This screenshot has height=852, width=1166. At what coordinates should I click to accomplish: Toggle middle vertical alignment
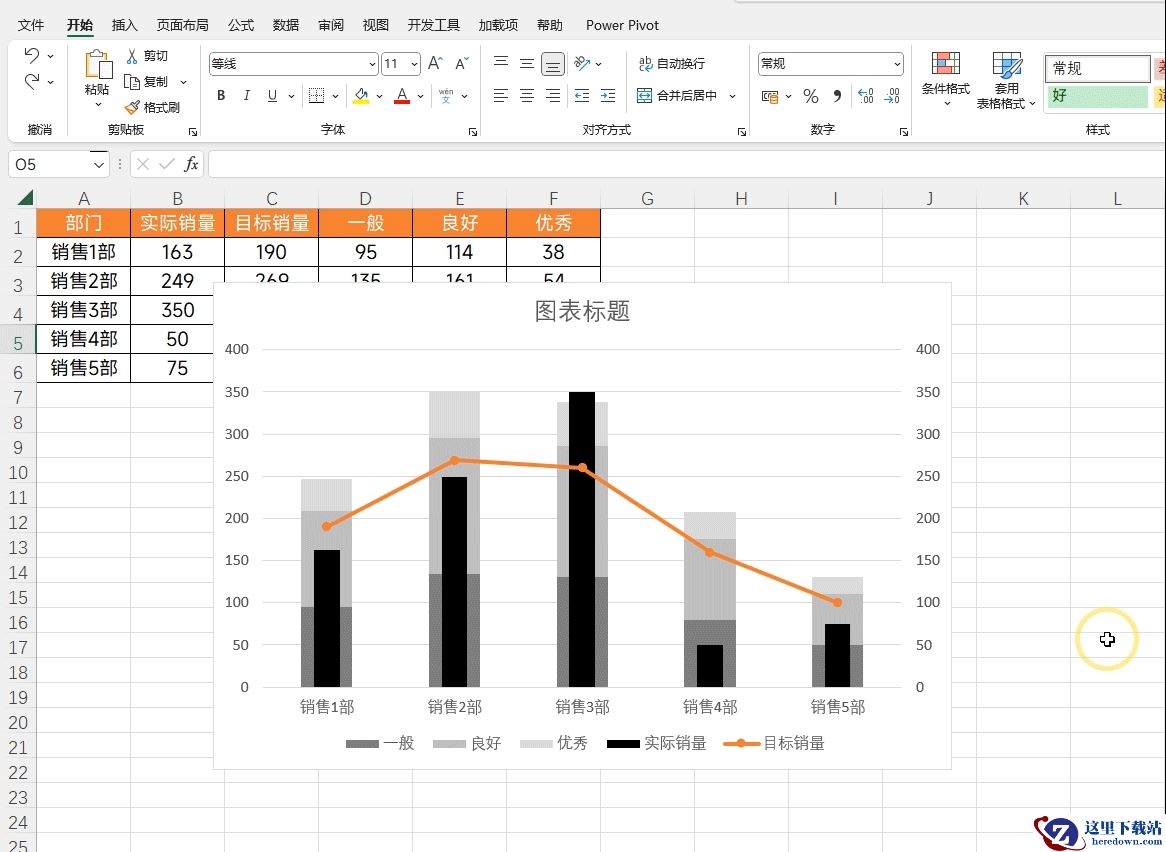coord(526,63)
